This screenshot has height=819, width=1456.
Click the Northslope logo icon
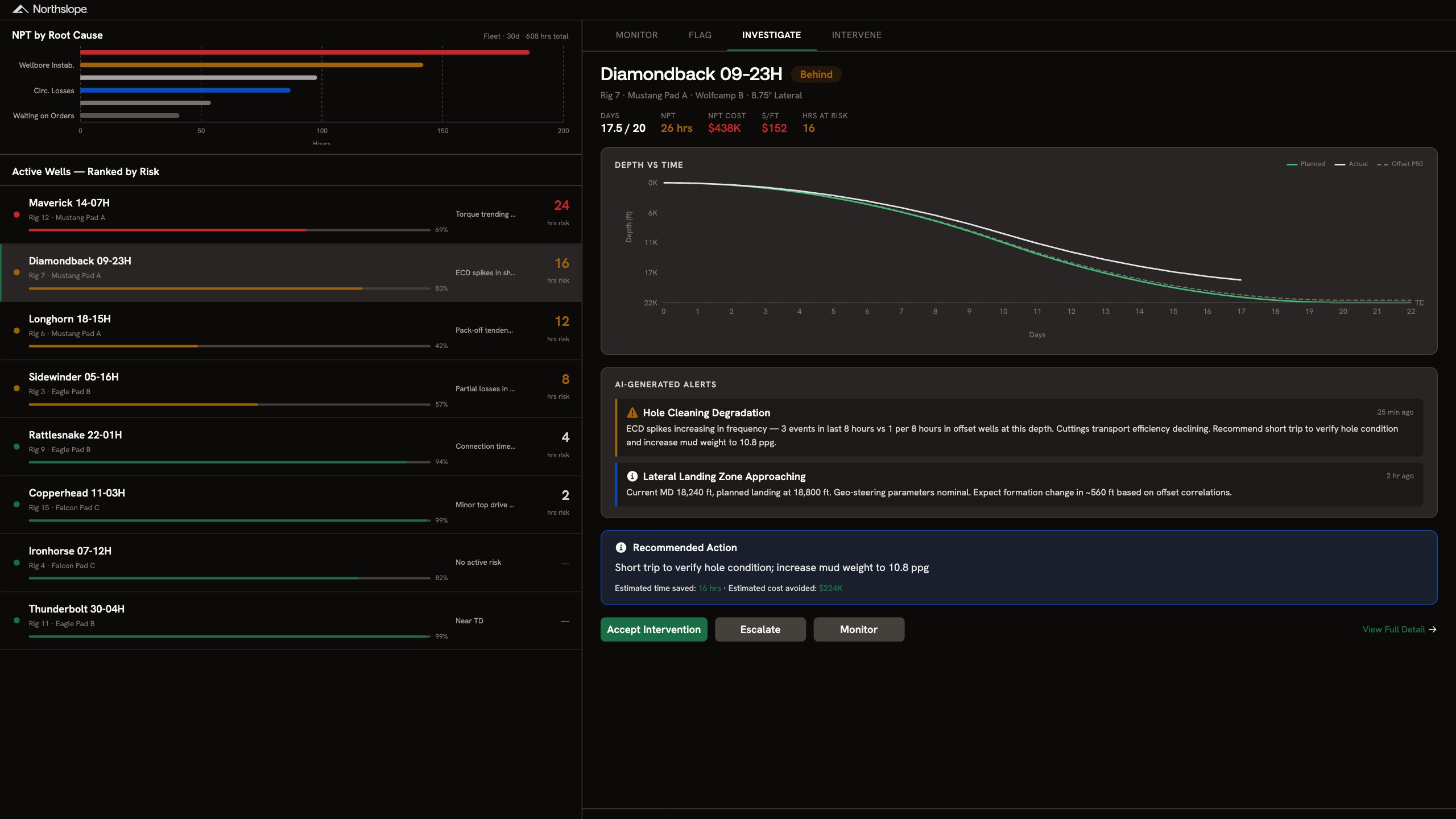click(20, 9)
